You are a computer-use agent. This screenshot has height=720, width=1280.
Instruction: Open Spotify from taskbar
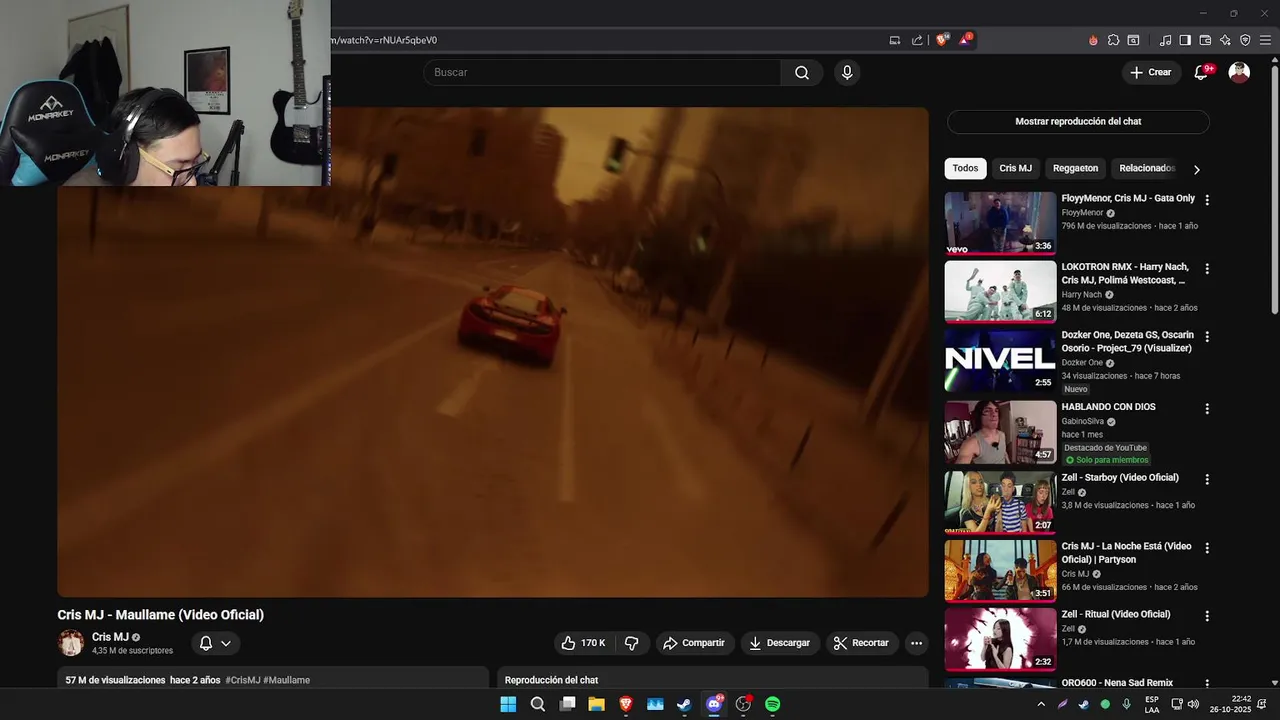pos(772,704)
